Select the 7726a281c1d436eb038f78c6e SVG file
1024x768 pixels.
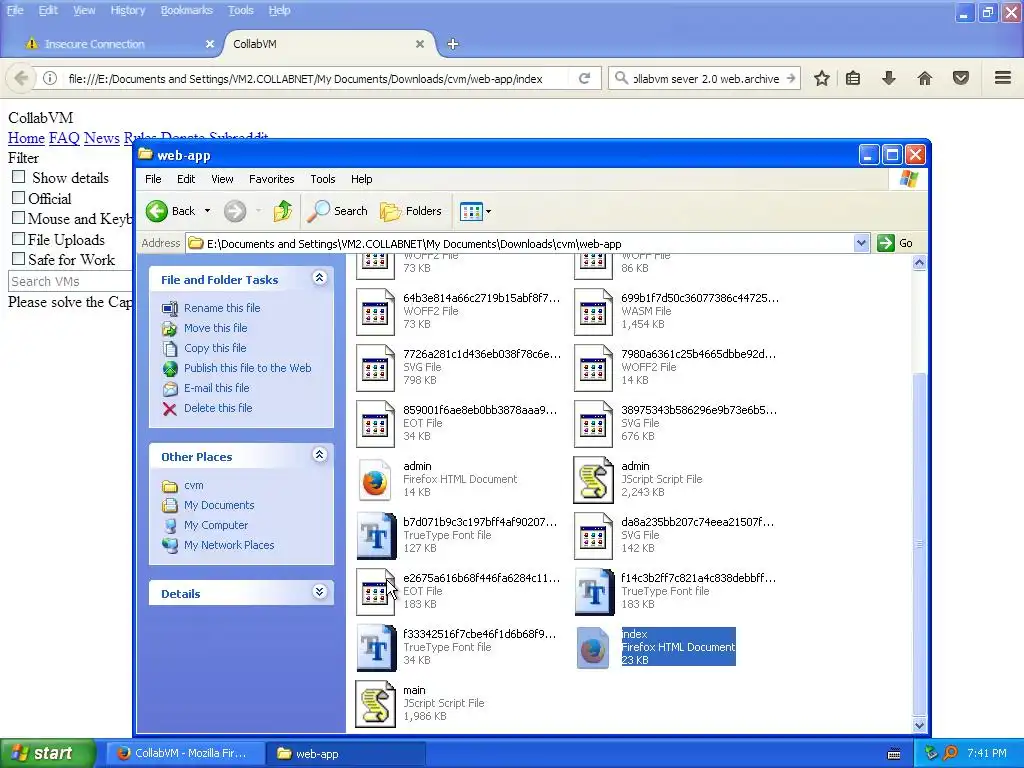[458, 368]
